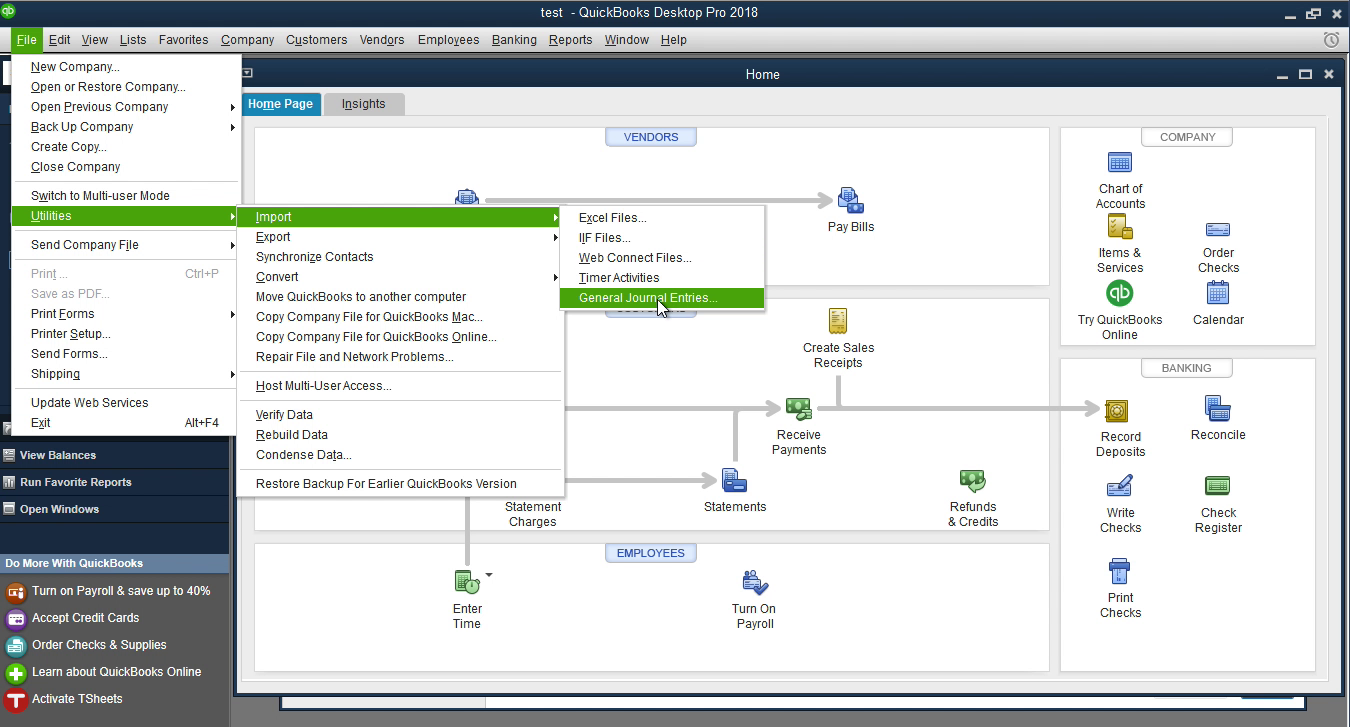Click Verify Data in Utilities menu
The image size is (1350, 727).
point(400,415)
